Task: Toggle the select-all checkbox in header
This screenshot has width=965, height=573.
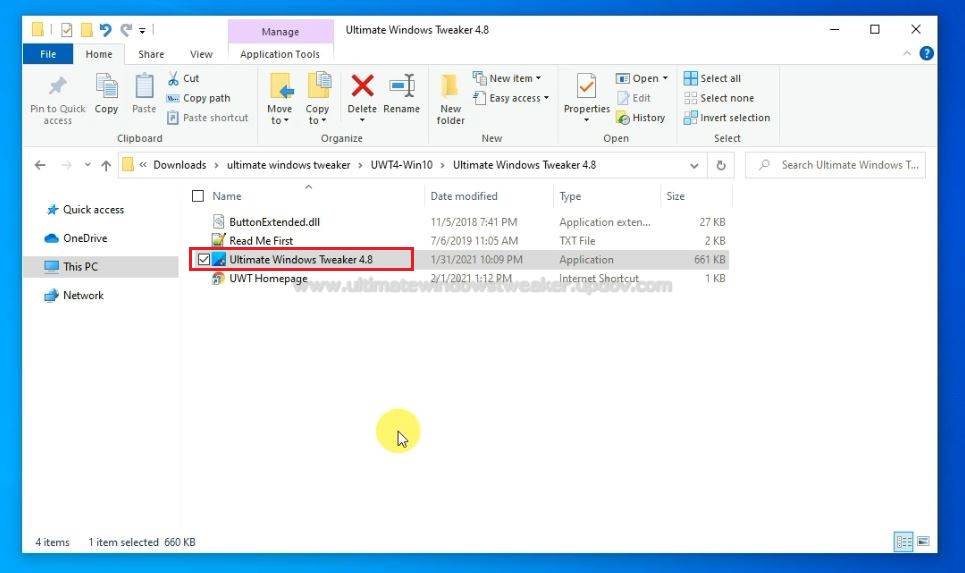Action: pyautogui.click(x=198, y=196)
